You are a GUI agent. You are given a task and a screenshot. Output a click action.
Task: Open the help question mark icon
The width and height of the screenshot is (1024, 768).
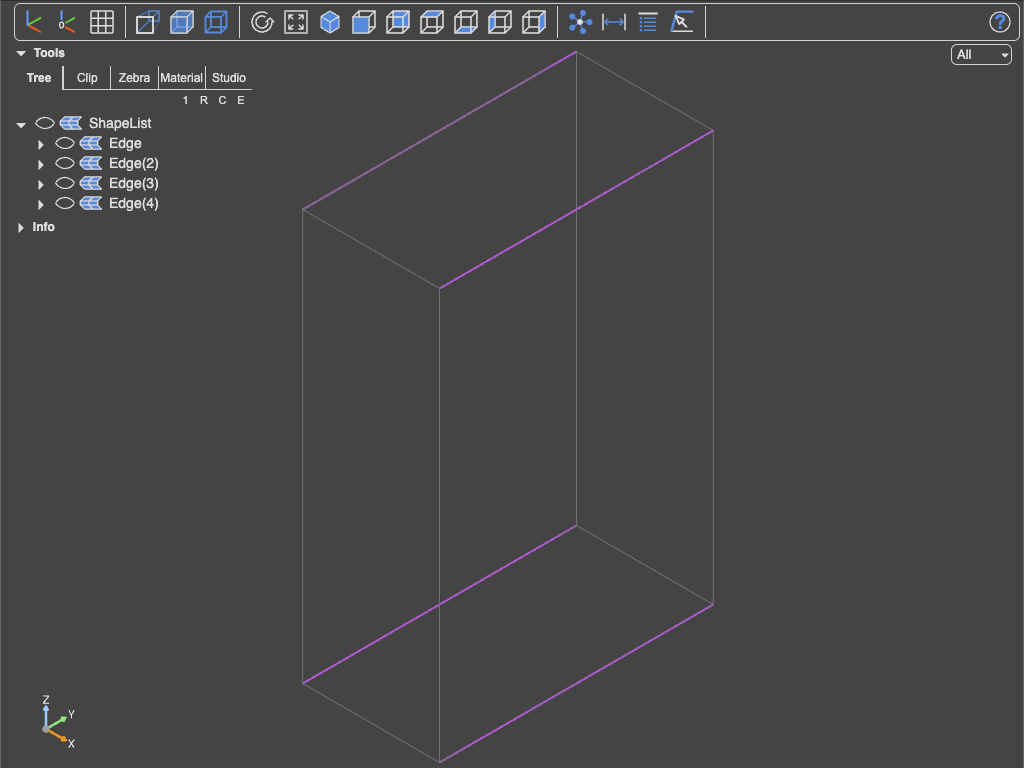click(x=999, y=22)
